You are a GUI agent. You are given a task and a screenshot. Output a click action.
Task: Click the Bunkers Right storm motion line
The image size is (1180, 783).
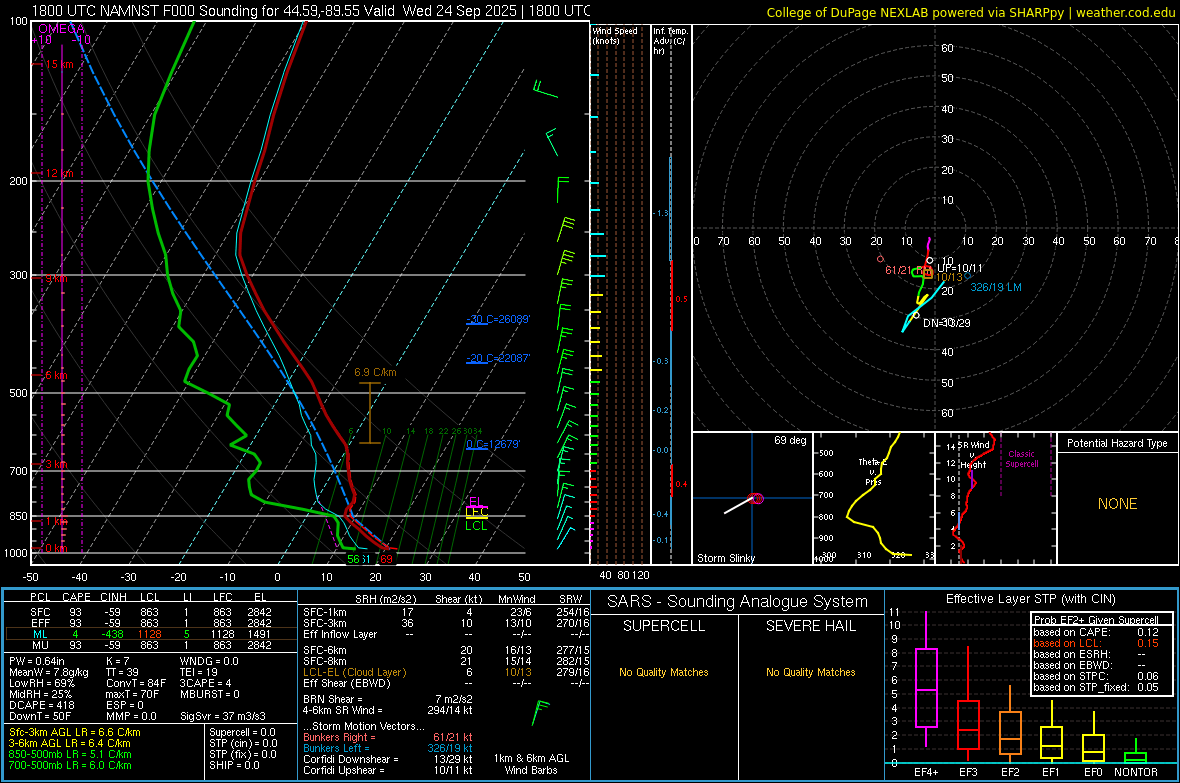pos(388,737)
